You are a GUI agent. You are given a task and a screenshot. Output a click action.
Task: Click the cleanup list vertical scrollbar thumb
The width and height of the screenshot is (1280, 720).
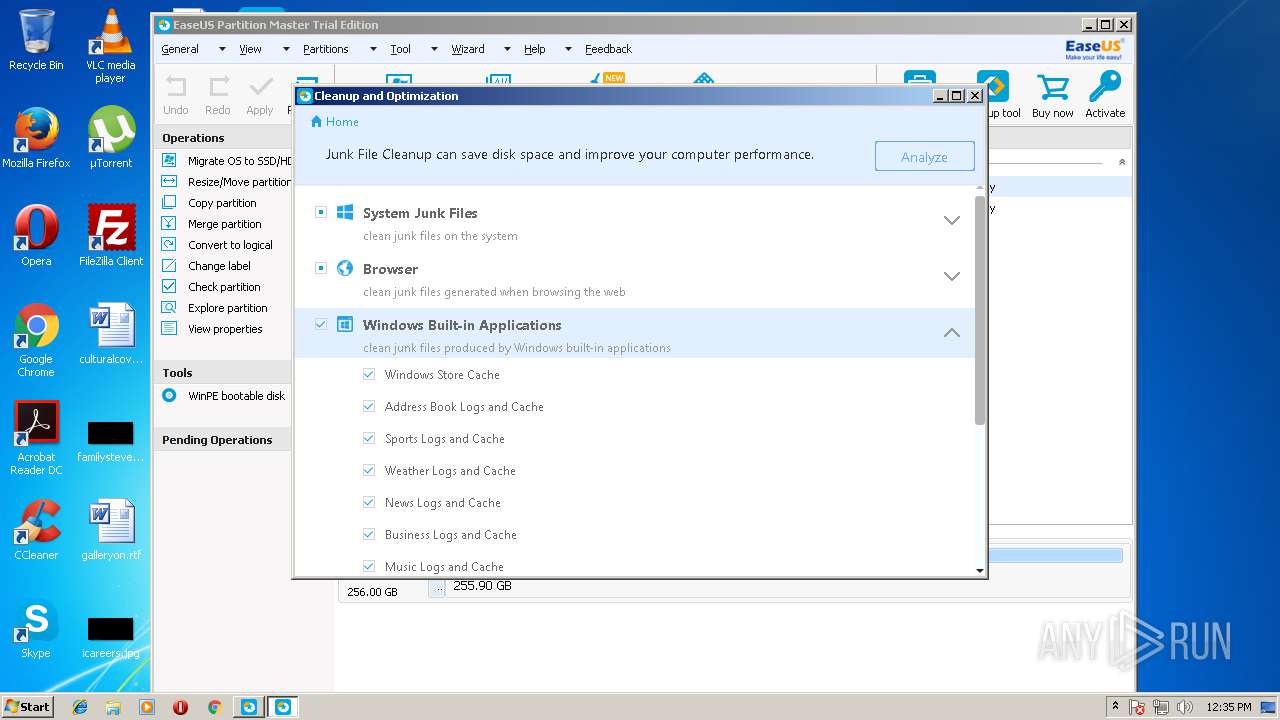click(980, 310)
